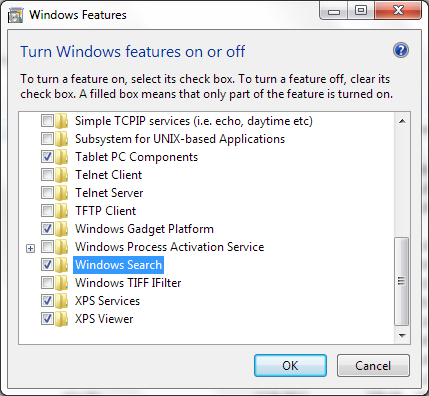429x396 pixels.
Task: Disable the XPS Services checkbox
Action: coord(47,301)
